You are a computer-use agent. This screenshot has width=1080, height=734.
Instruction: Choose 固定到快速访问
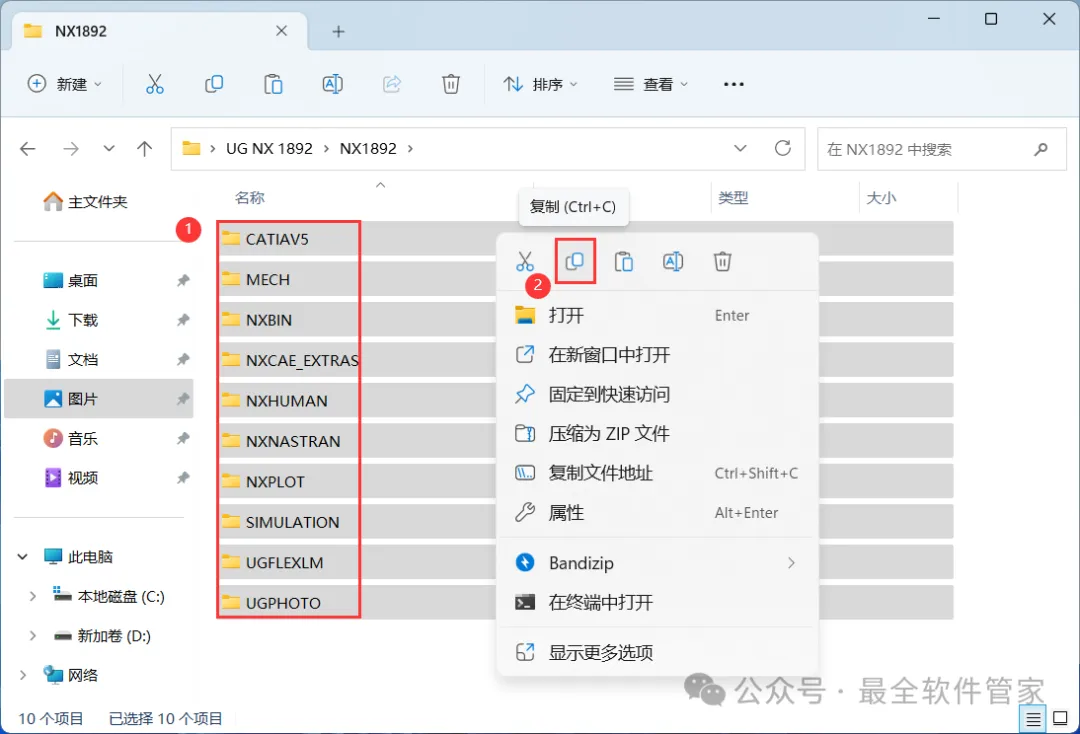click(x=657, y=395)
